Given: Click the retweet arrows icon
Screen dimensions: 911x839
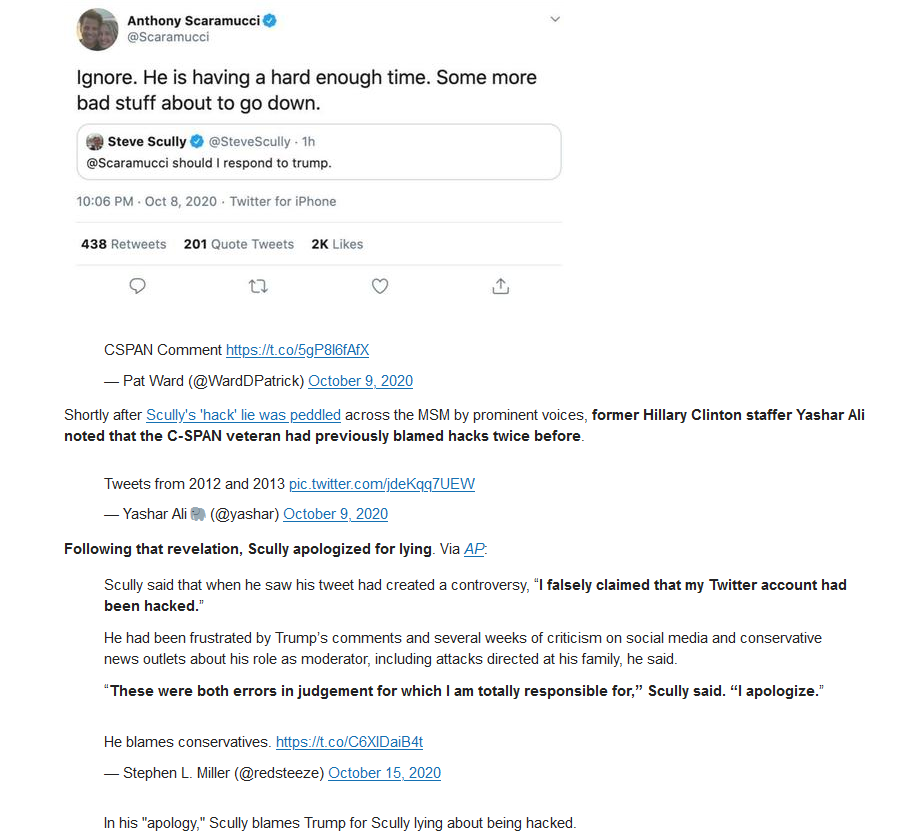Looking at the screenshot, I should pos(258,286).
